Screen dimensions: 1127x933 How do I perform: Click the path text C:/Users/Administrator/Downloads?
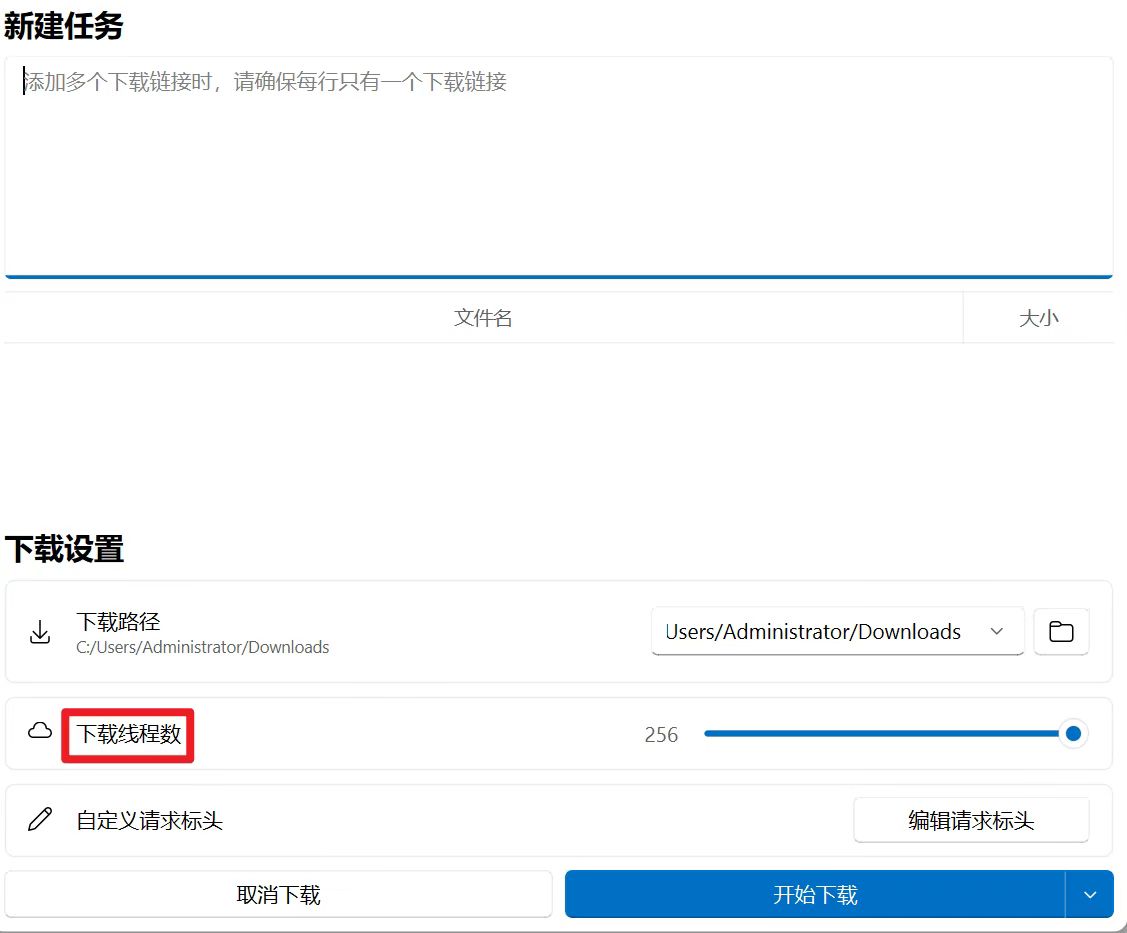[202, 647]
